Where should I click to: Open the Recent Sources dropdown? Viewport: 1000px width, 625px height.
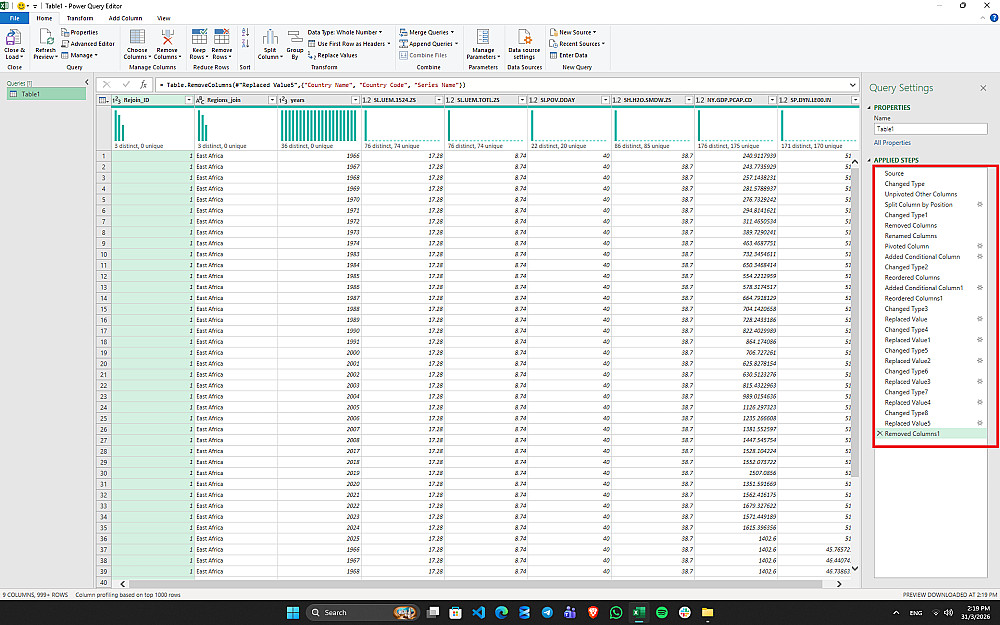pos(577,44)
